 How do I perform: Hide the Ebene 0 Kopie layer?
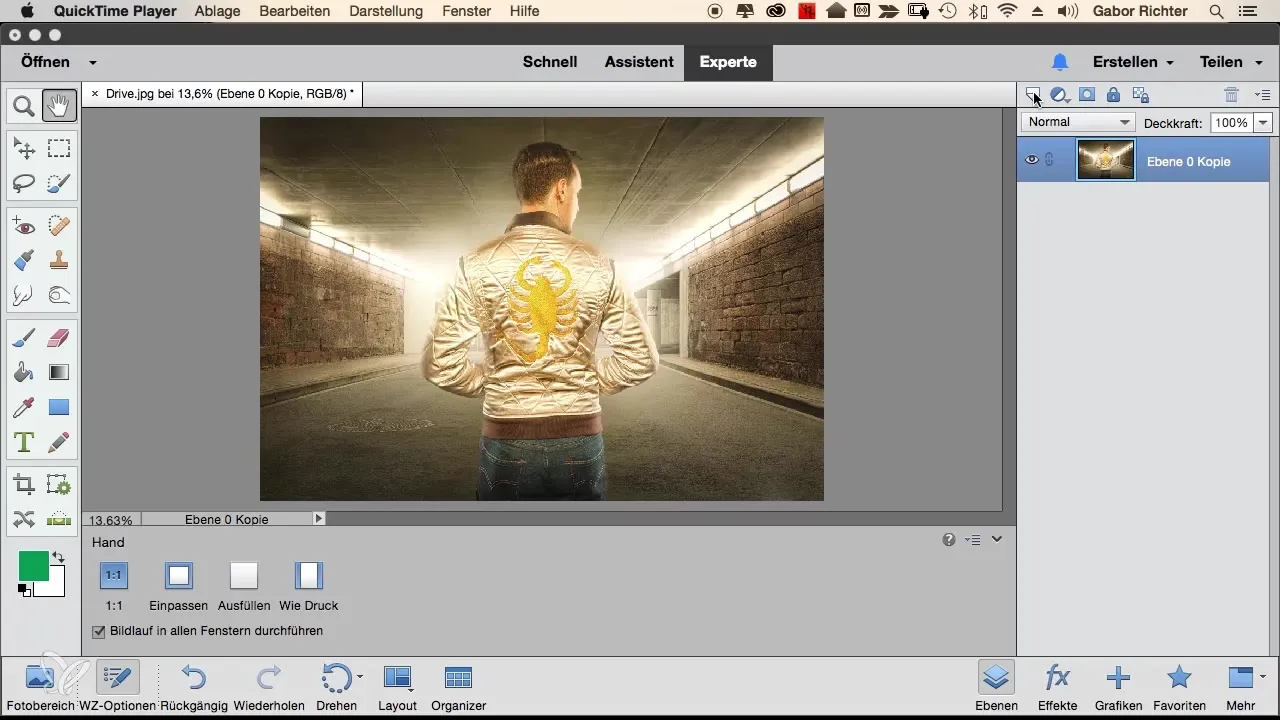click(1032, 160)
